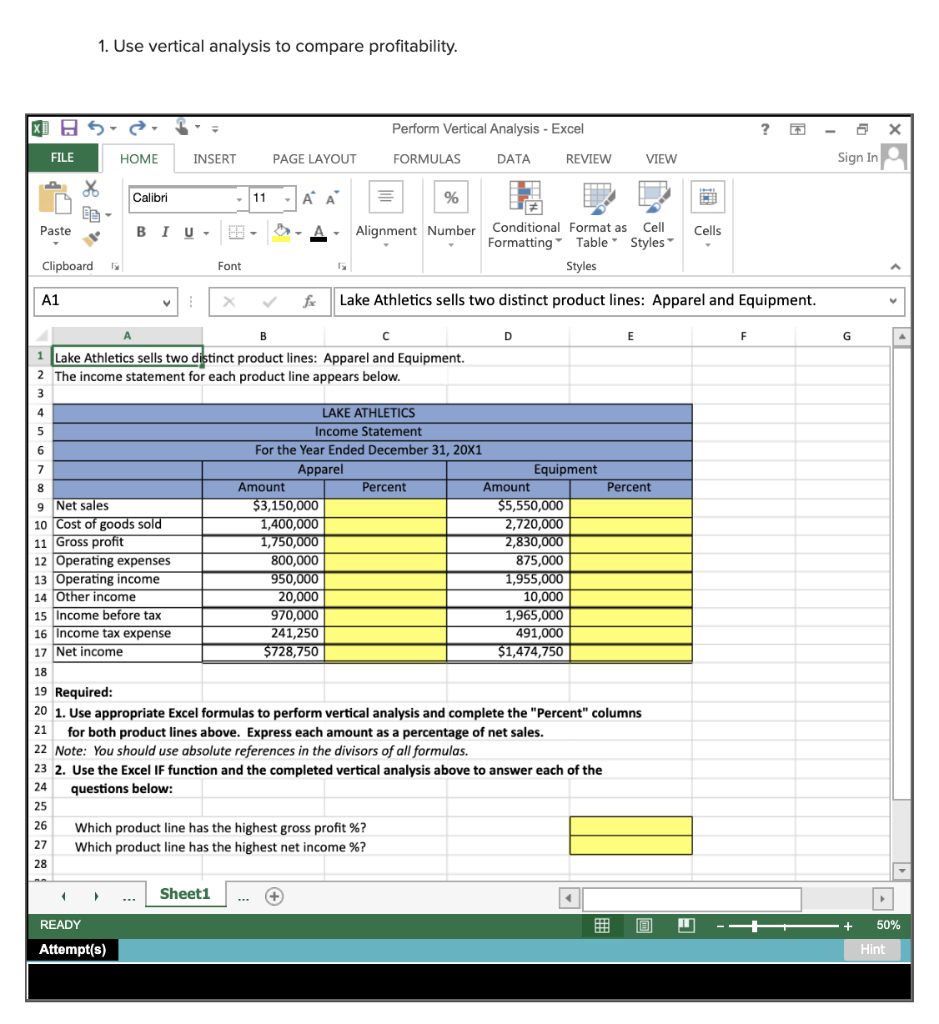Apply the Percent number format
This screenshot has width=939, height=1024.
450,197
